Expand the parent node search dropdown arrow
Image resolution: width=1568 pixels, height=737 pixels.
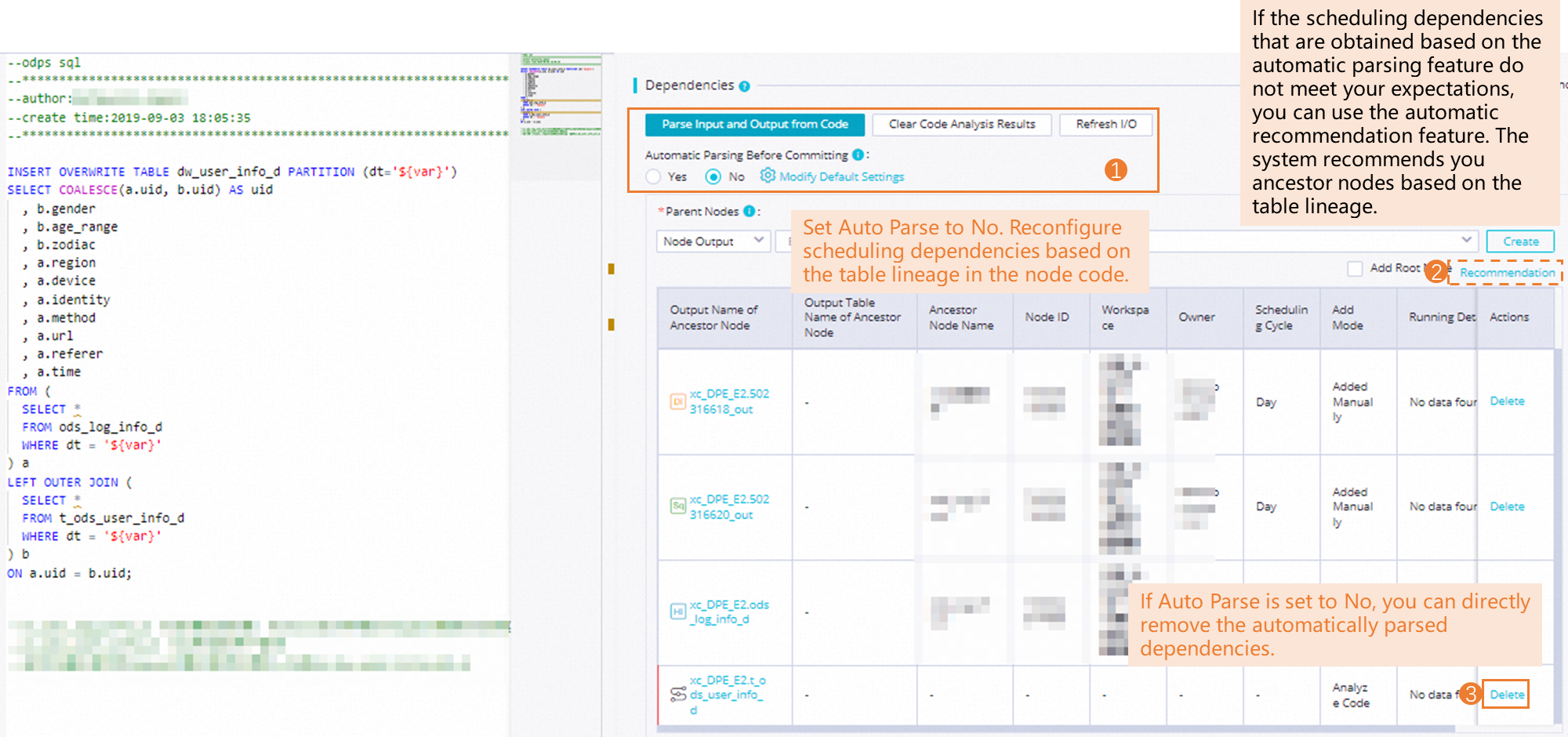(x=1466, y=240)
